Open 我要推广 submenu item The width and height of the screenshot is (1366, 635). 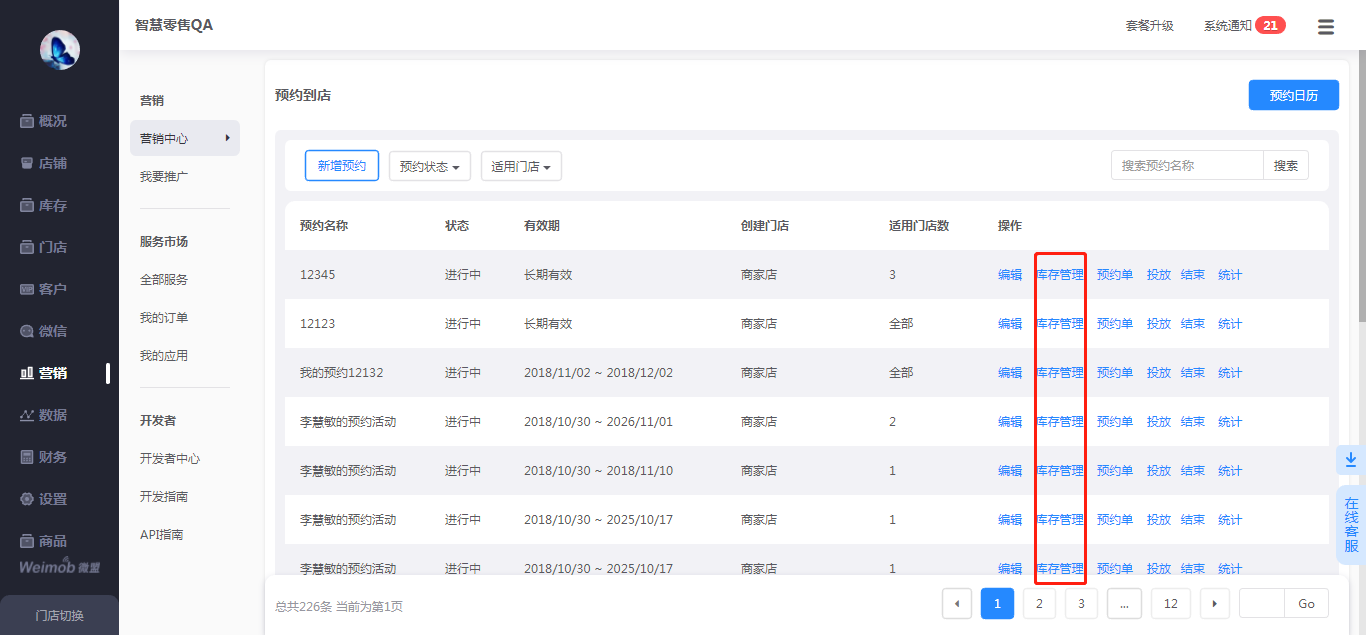[x=164, y=176]
